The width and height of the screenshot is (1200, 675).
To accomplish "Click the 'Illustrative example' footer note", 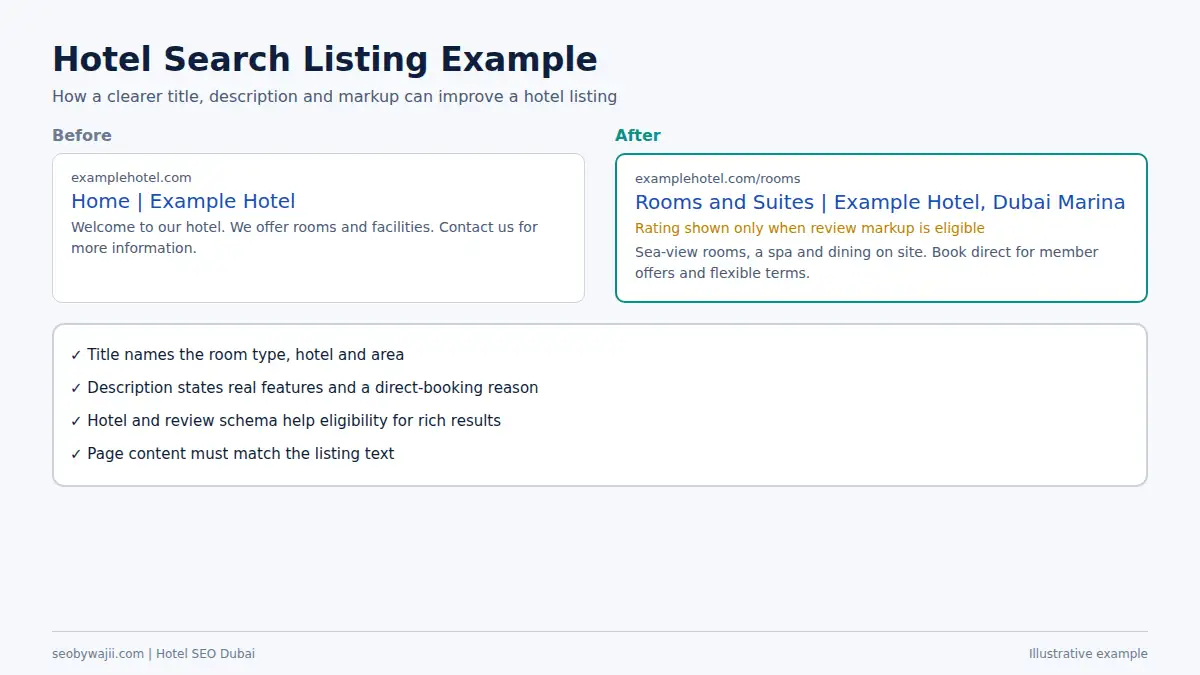I will pyautogui.click(x=1088, y=654).
